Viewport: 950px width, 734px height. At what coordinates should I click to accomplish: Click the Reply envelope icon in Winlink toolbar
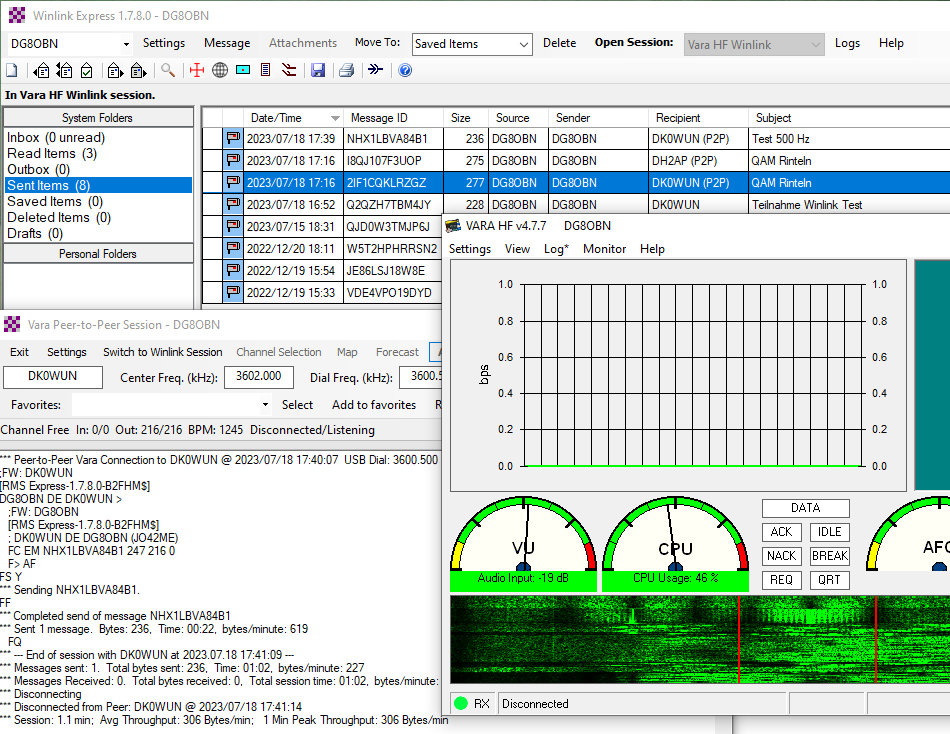point(41,70)
